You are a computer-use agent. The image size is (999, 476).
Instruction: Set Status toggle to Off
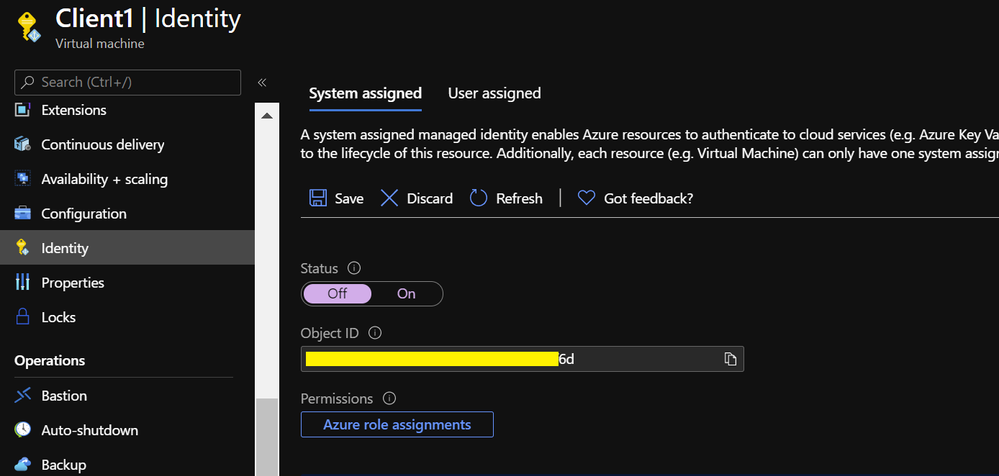click(x=338, y=294)
